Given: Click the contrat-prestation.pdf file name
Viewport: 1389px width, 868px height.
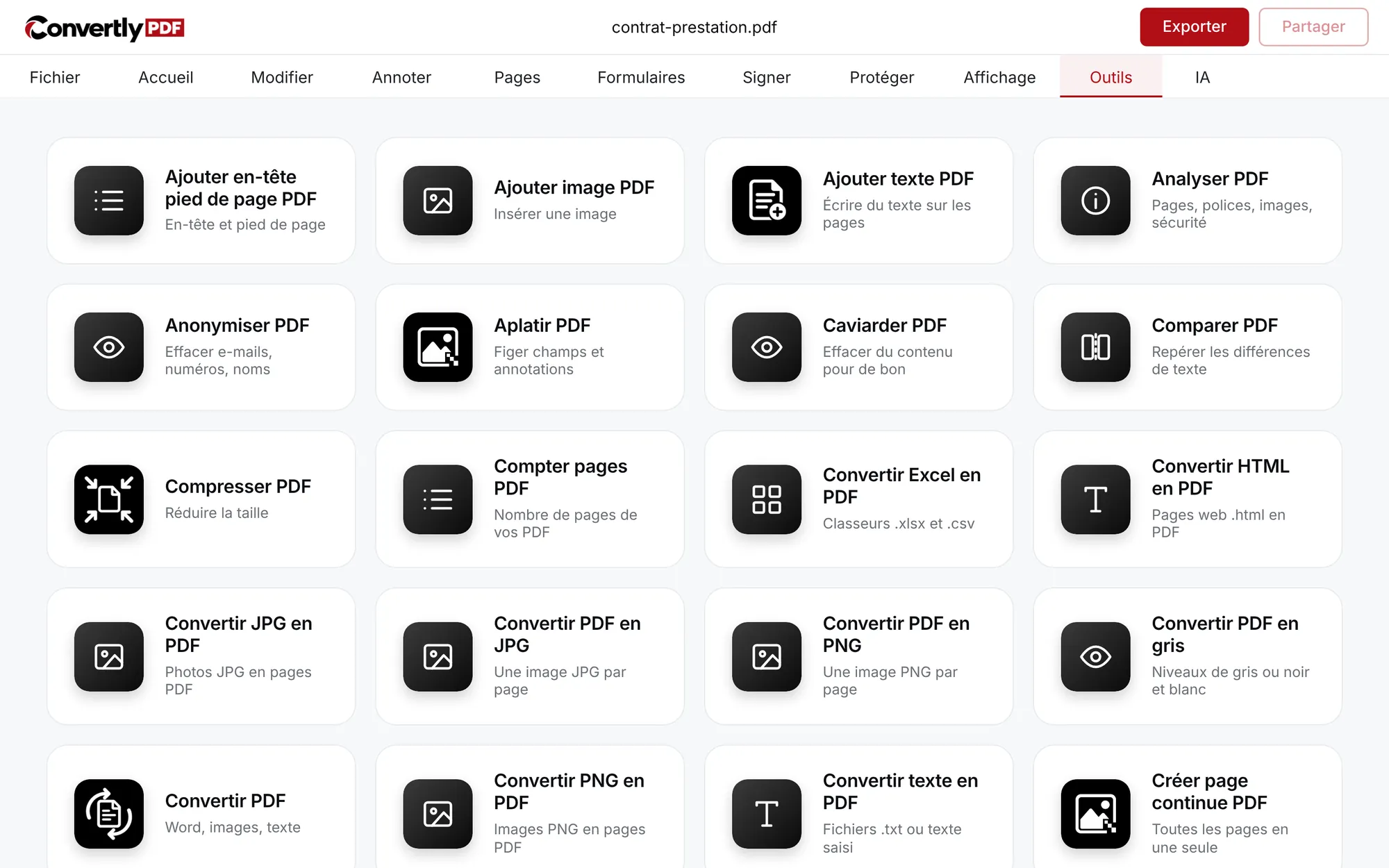Looking at the screenshot, I should click(694, 27).
